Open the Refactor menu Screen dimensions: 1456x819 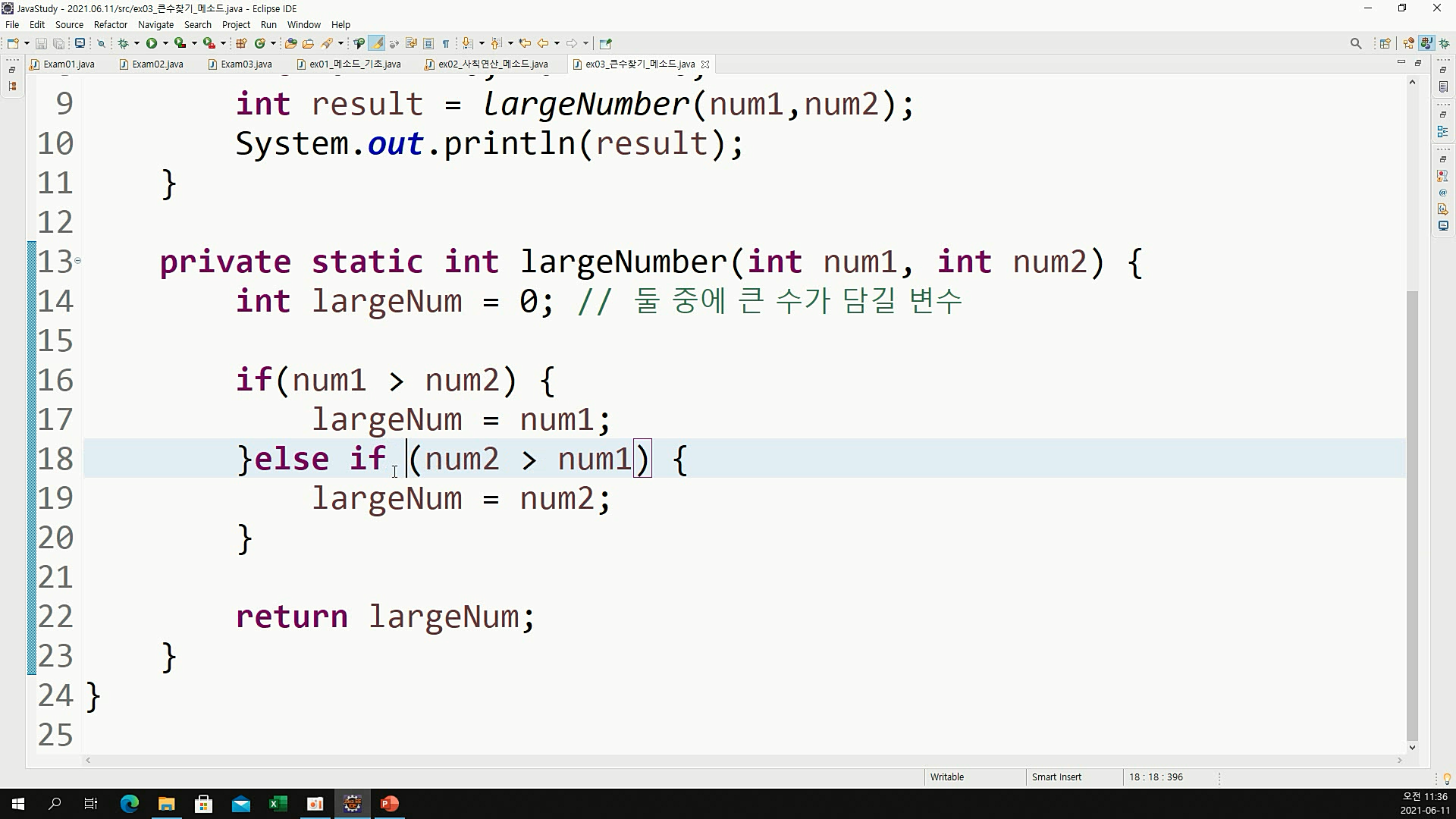click(110, 24)
